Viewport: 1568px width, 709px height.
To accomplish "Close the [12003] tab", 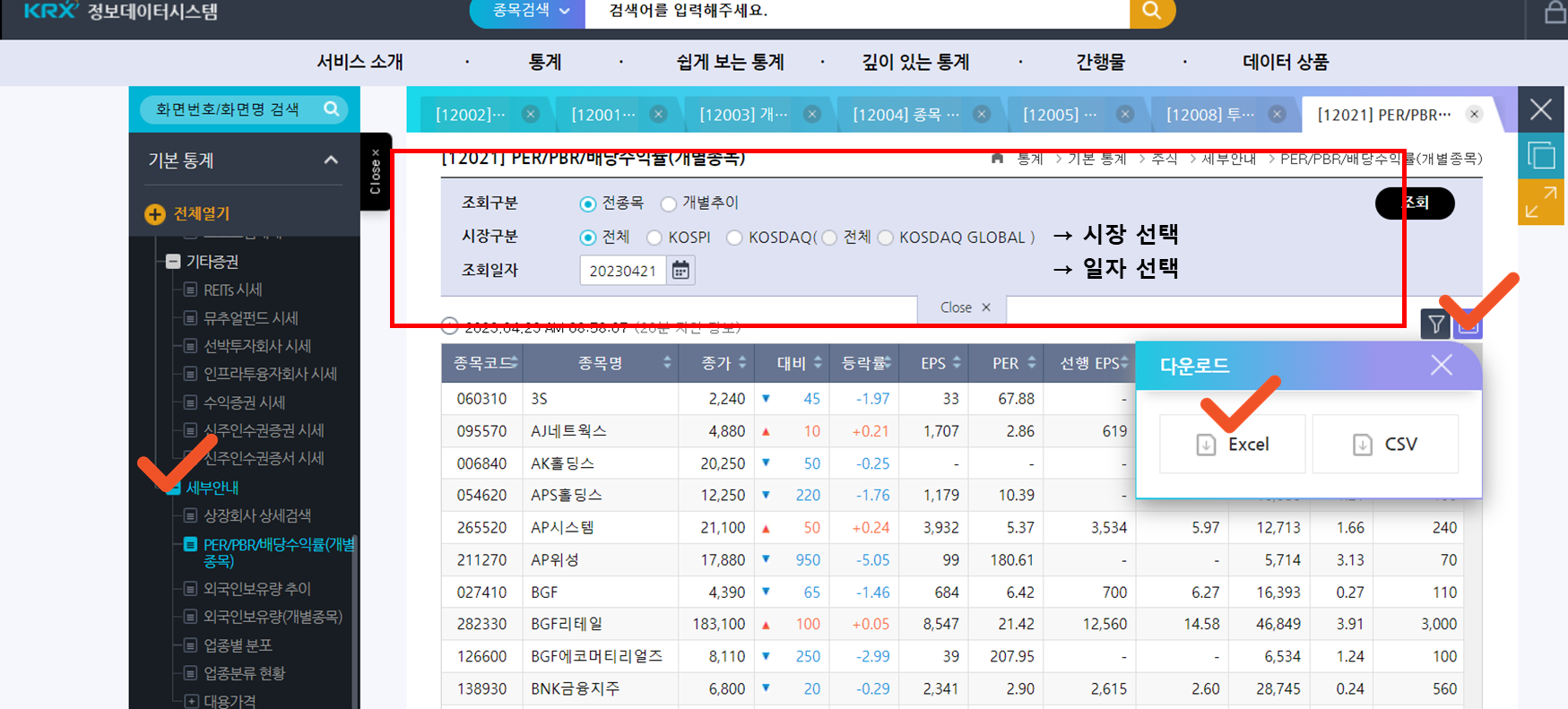I will pos(812,114).
